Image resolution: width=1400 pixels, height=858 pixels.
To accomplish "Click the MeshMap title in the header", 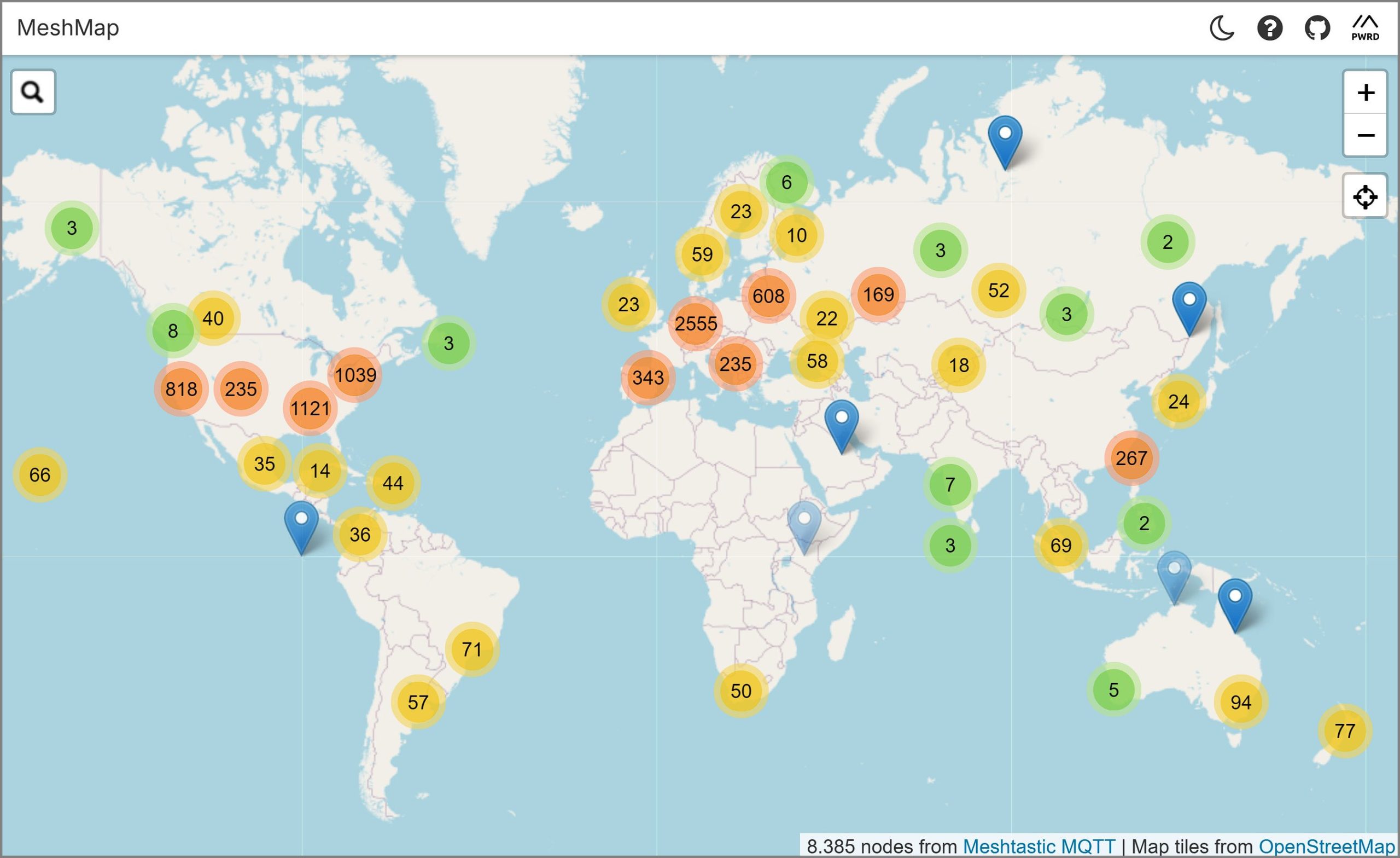I will (67, 27).
